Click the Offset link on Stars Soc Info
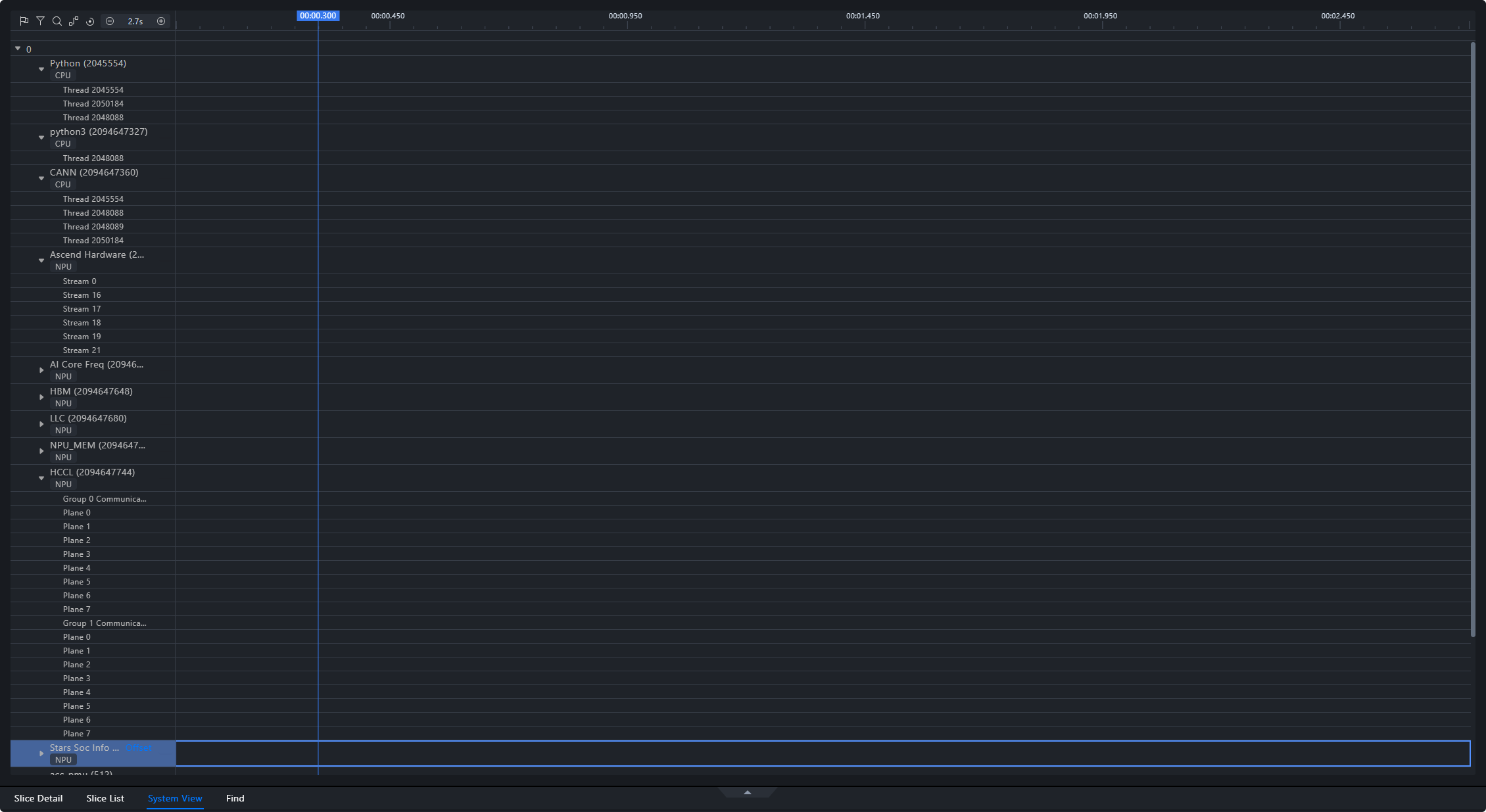The image size is (1486, 812). tap(138, 748)
